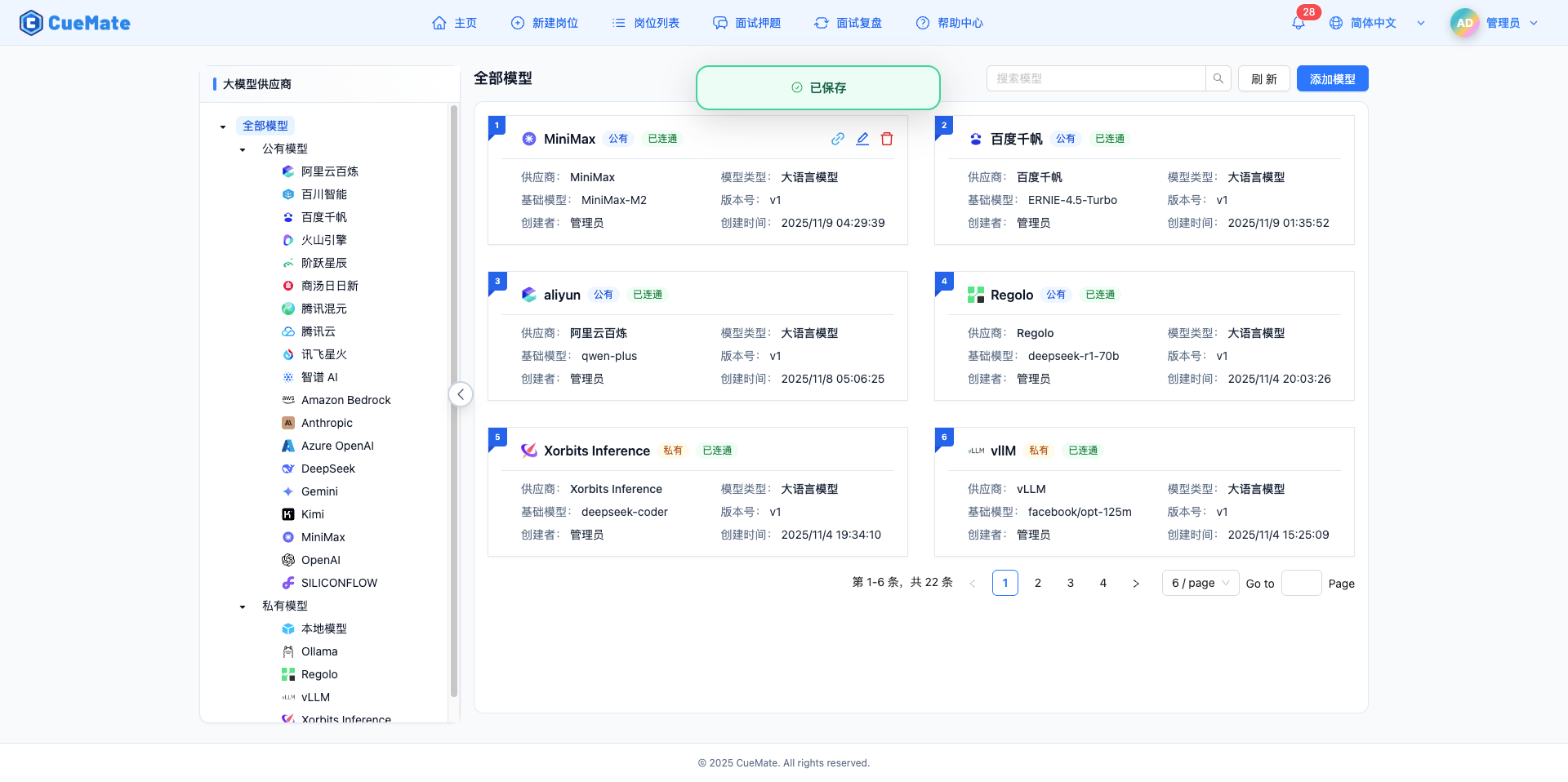
Task: Copy link for MiniMax model
Action: 837,139
